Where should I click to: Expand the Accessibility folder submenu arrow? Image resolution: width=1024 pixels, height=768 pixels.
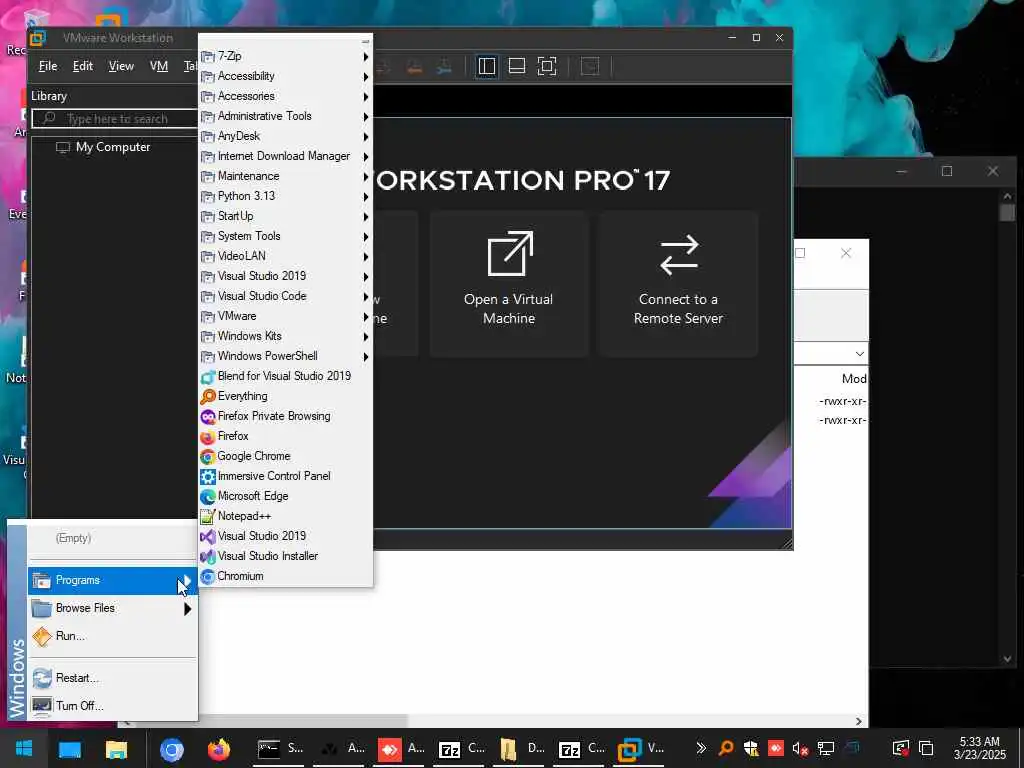(366, 77)
